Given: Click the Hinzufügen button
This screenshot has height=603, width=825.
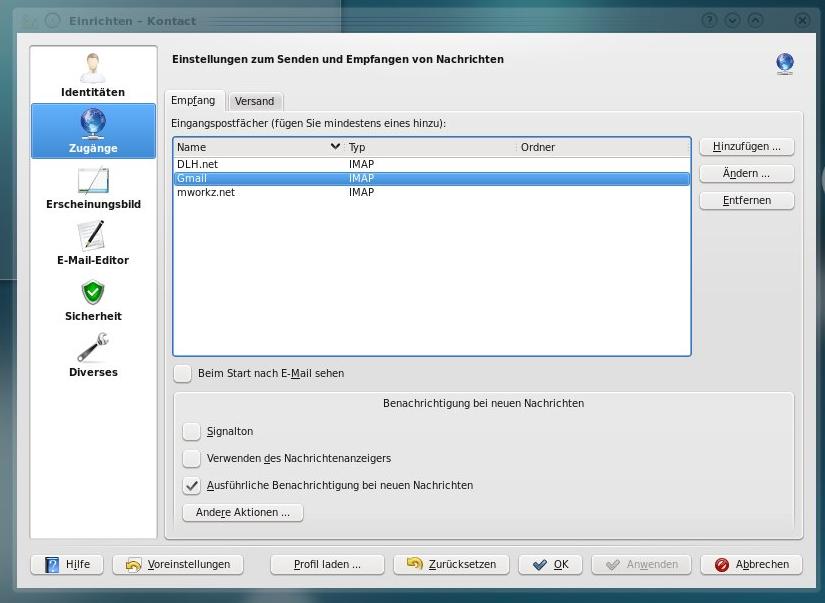Looking at the screenshot, I should tap(746, 147).
